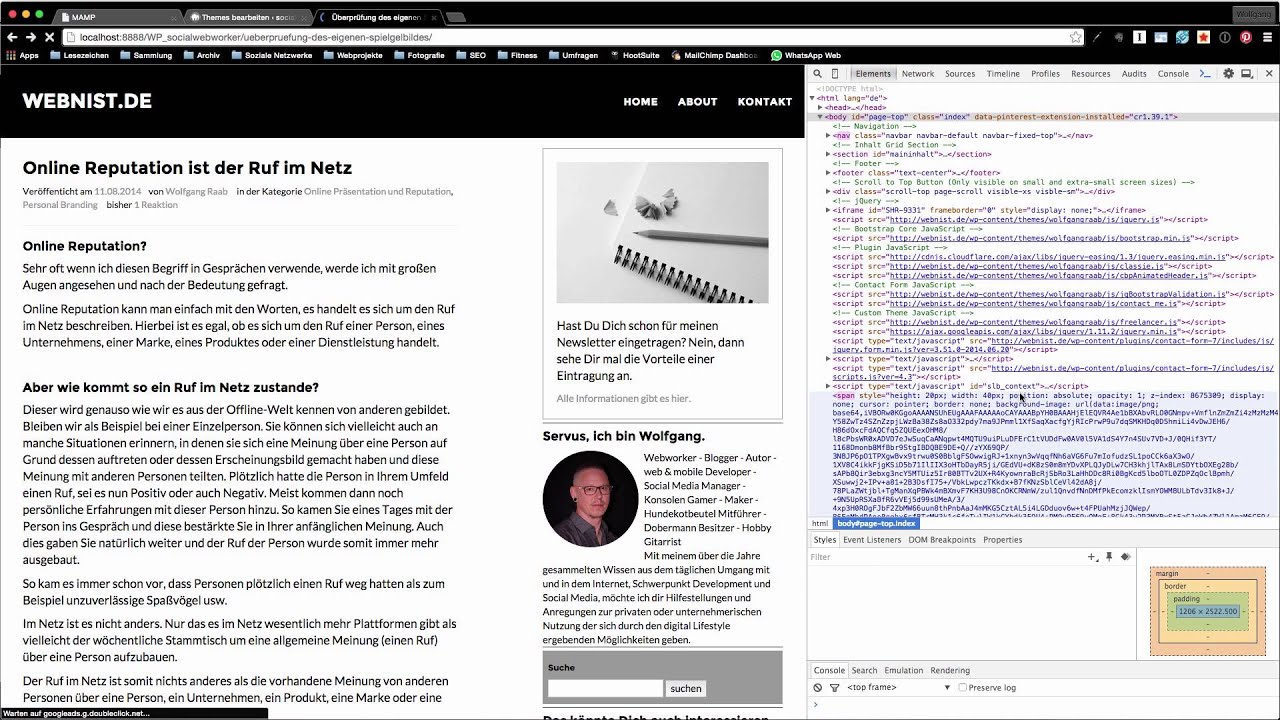Screen dimensions: 1280x720
Task: Select html in the DOM breadcrumb
Action: (820, 523)
